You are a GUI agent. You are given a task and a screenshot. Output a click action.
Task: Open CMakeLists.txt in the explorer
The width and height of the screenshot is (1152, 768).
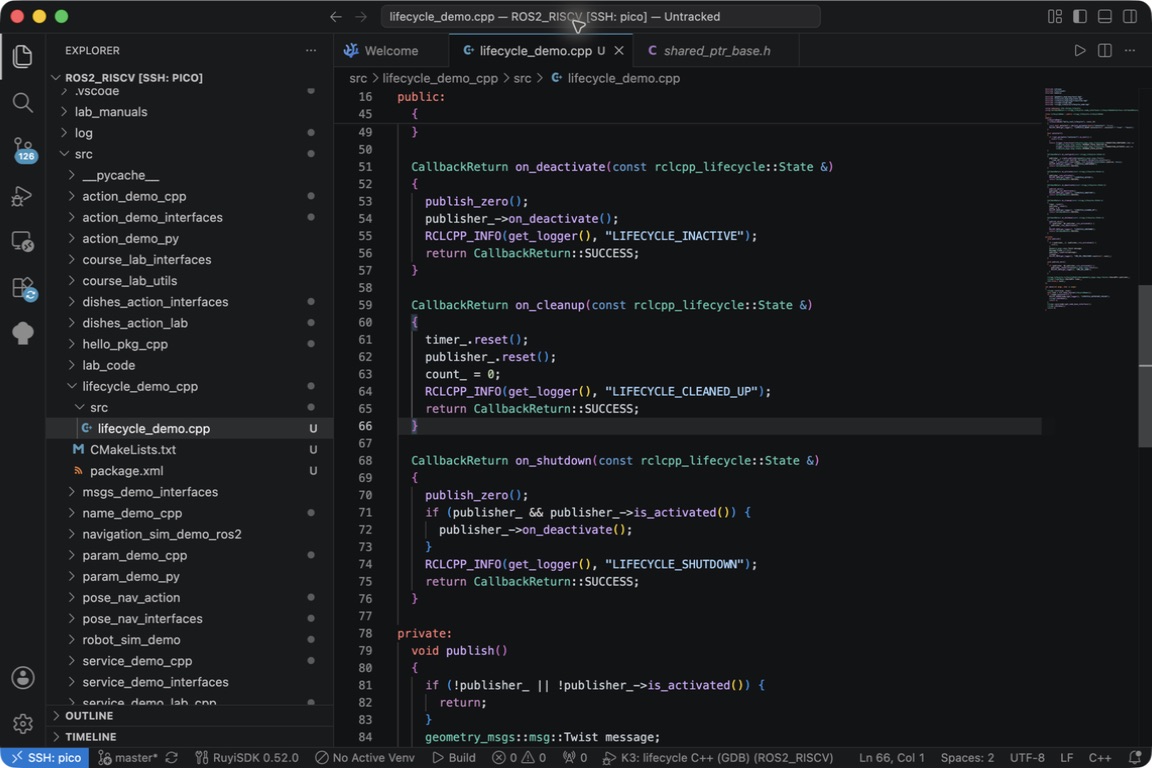tap(190, 450)
